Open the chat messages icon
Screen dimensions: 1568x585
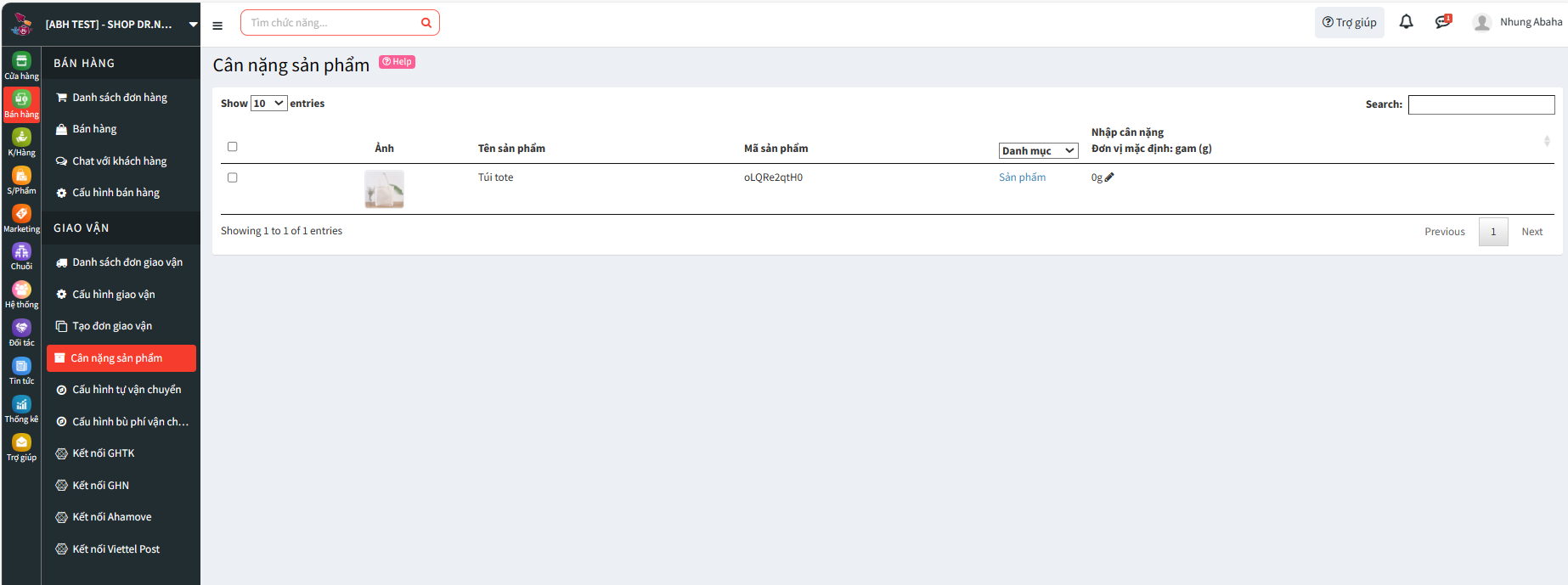(x=1442, y=22)
